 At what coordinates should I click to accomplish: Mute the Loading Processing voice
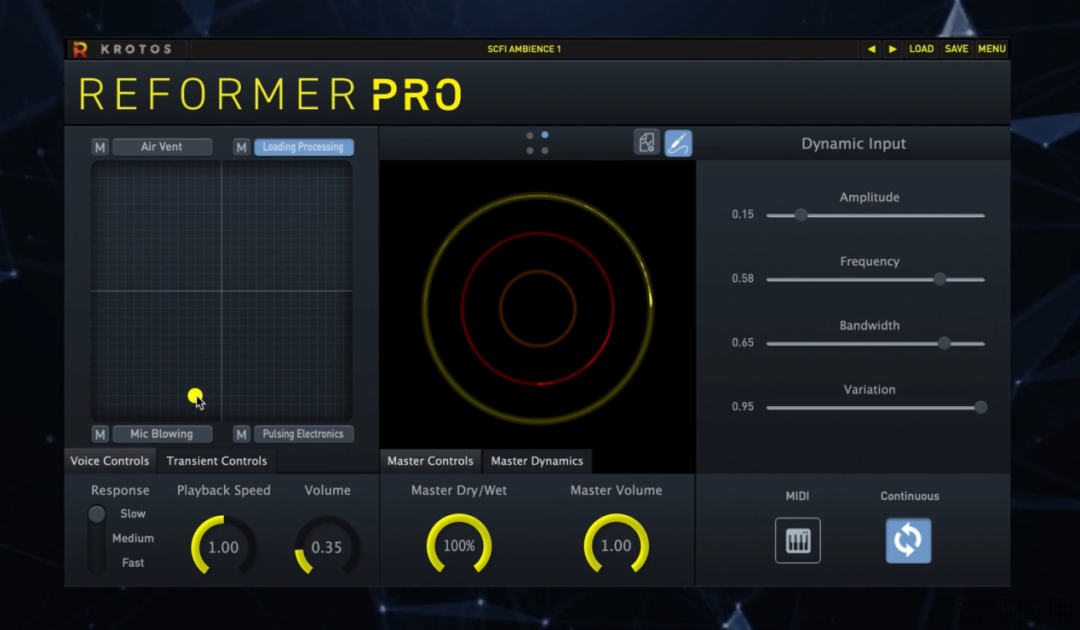pyautogui.click(x=241, y=147)
